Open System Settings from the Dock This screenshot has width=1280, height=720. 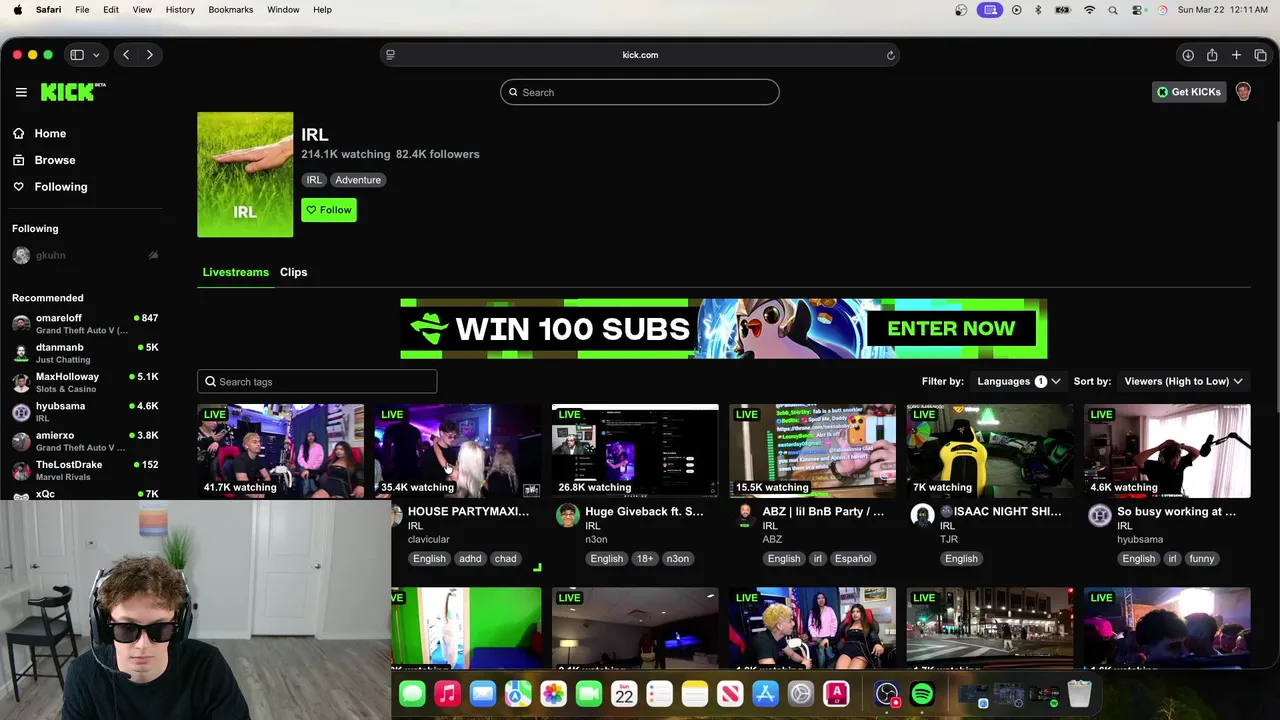(x=800, y=694)
